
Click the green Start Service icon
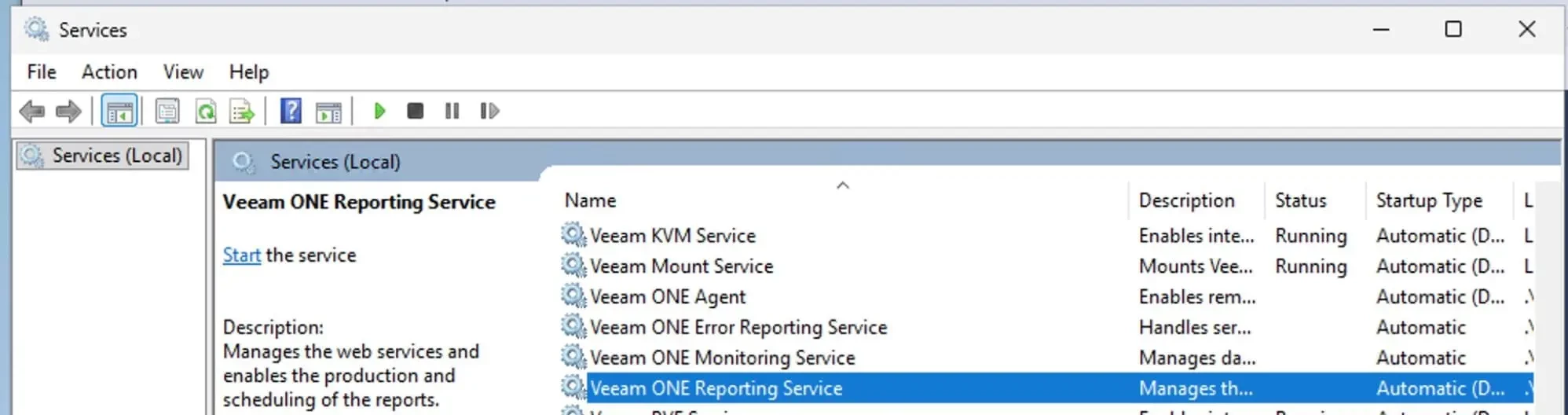coord(379,111)
